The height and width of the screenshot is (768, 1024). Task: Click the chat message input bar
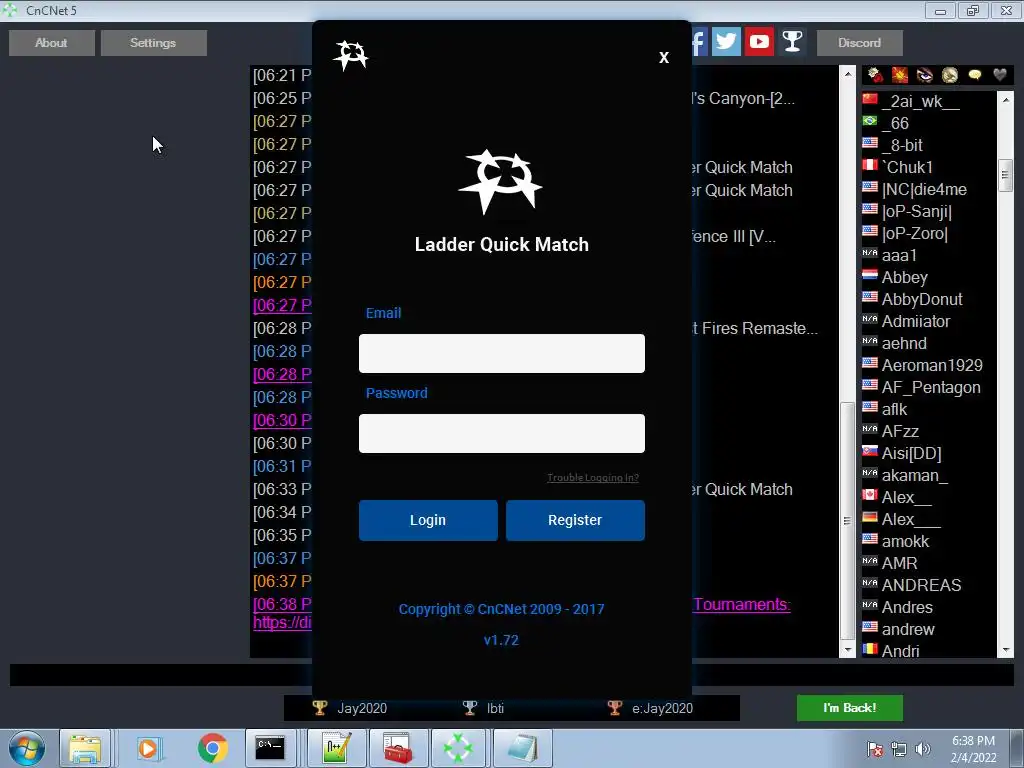511,675
